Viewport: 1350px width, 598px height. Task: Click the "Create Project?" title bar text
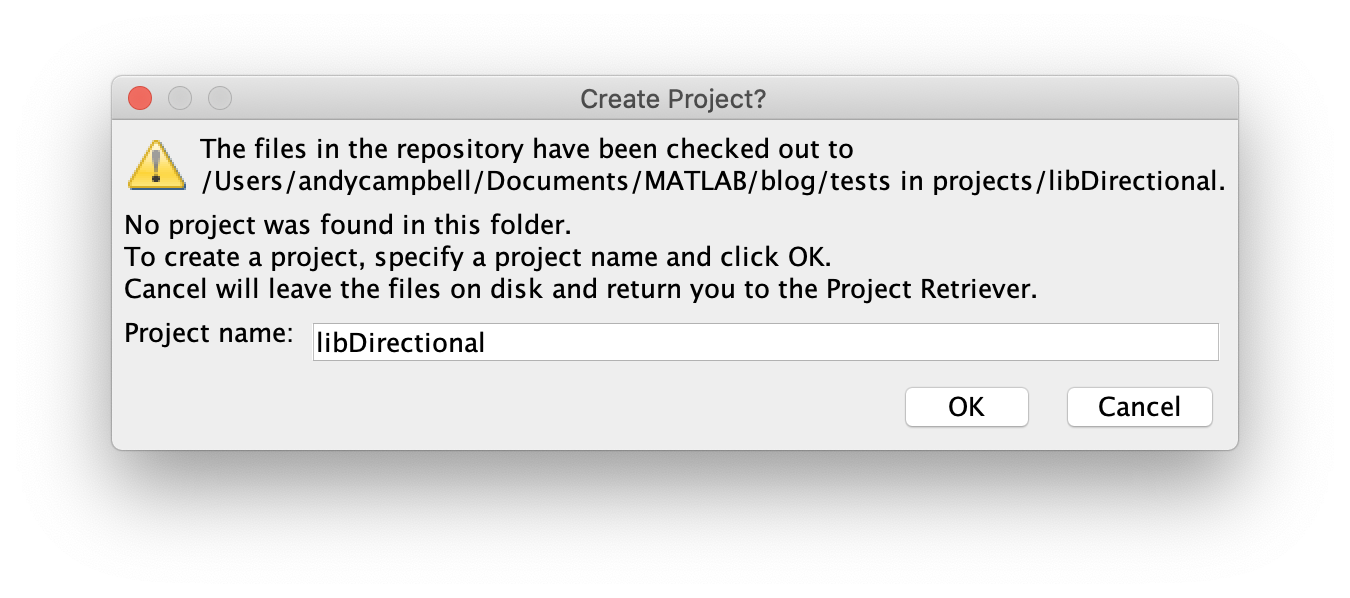tap(673, 99)
